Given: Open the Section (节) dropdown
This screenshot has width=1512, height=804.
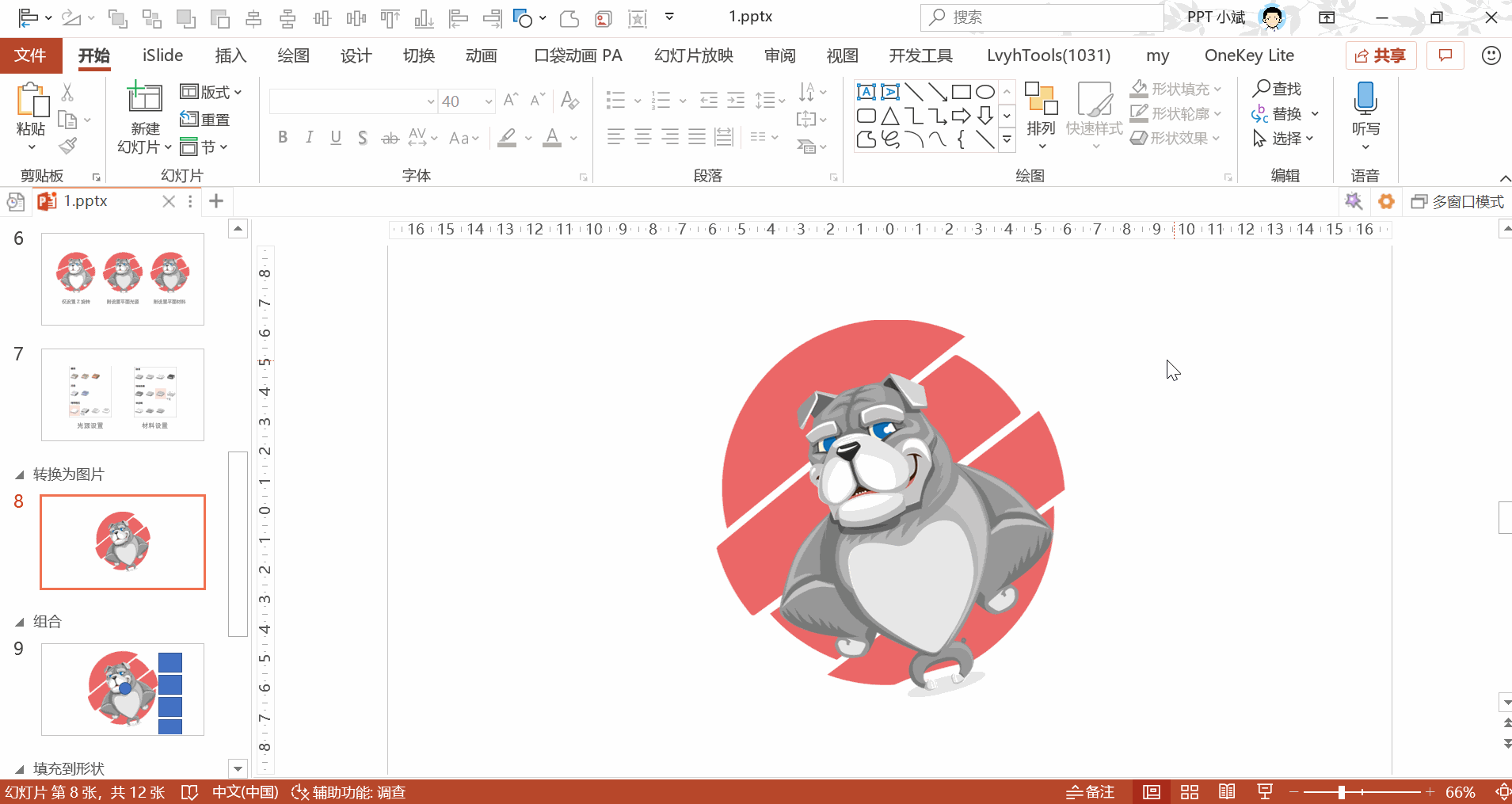Looking at the screenshot, I should click(204, 147).
